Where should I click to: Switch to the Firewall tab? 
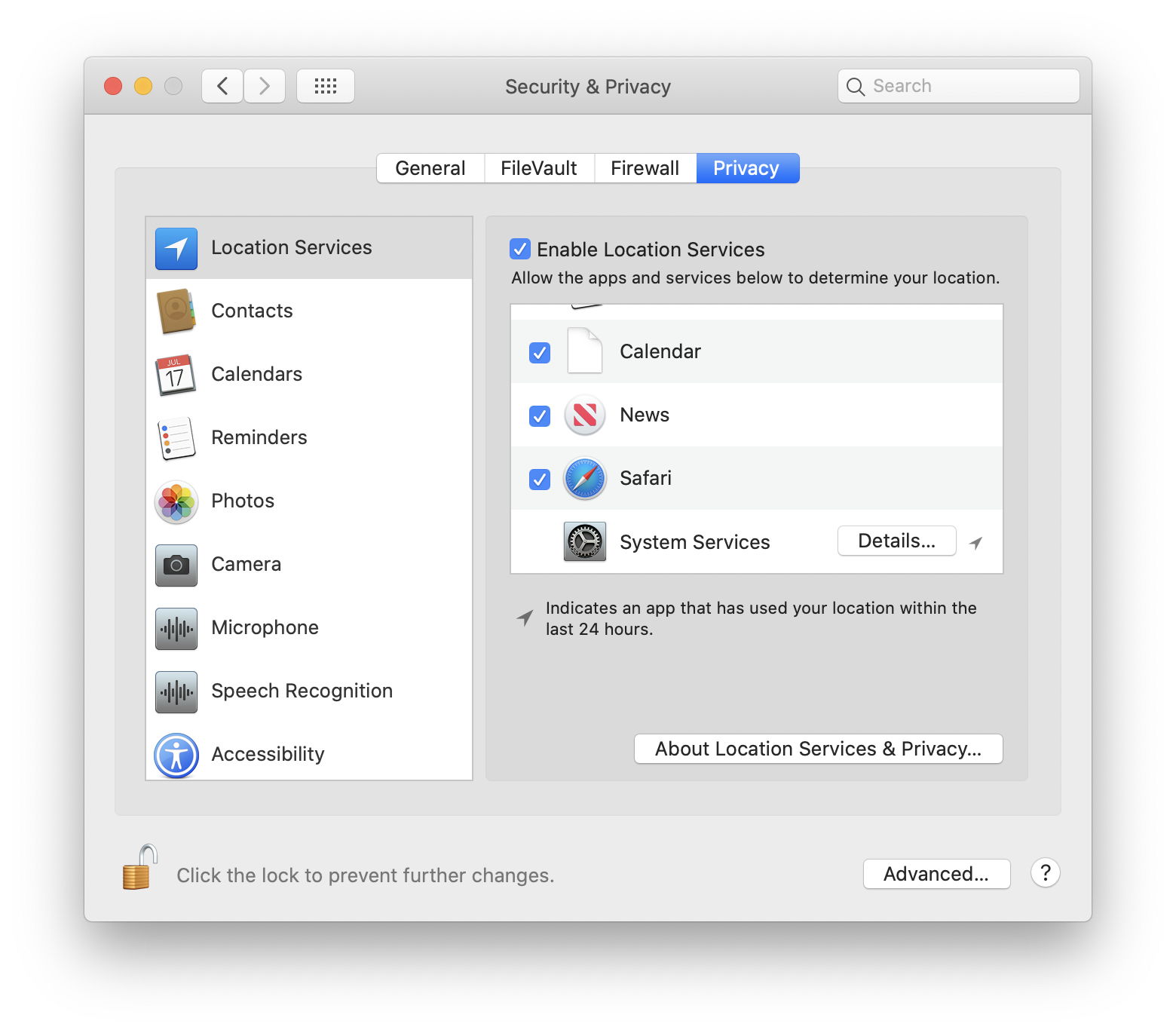point(645,168)
